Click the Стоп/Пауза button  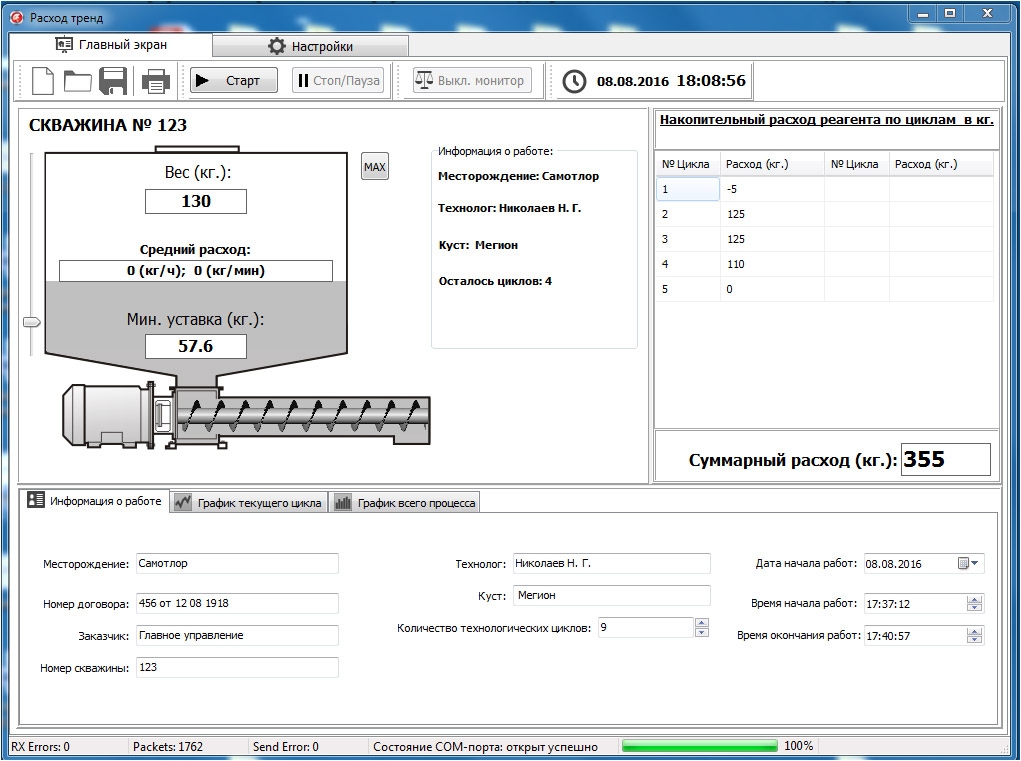[x=338, y=81]
